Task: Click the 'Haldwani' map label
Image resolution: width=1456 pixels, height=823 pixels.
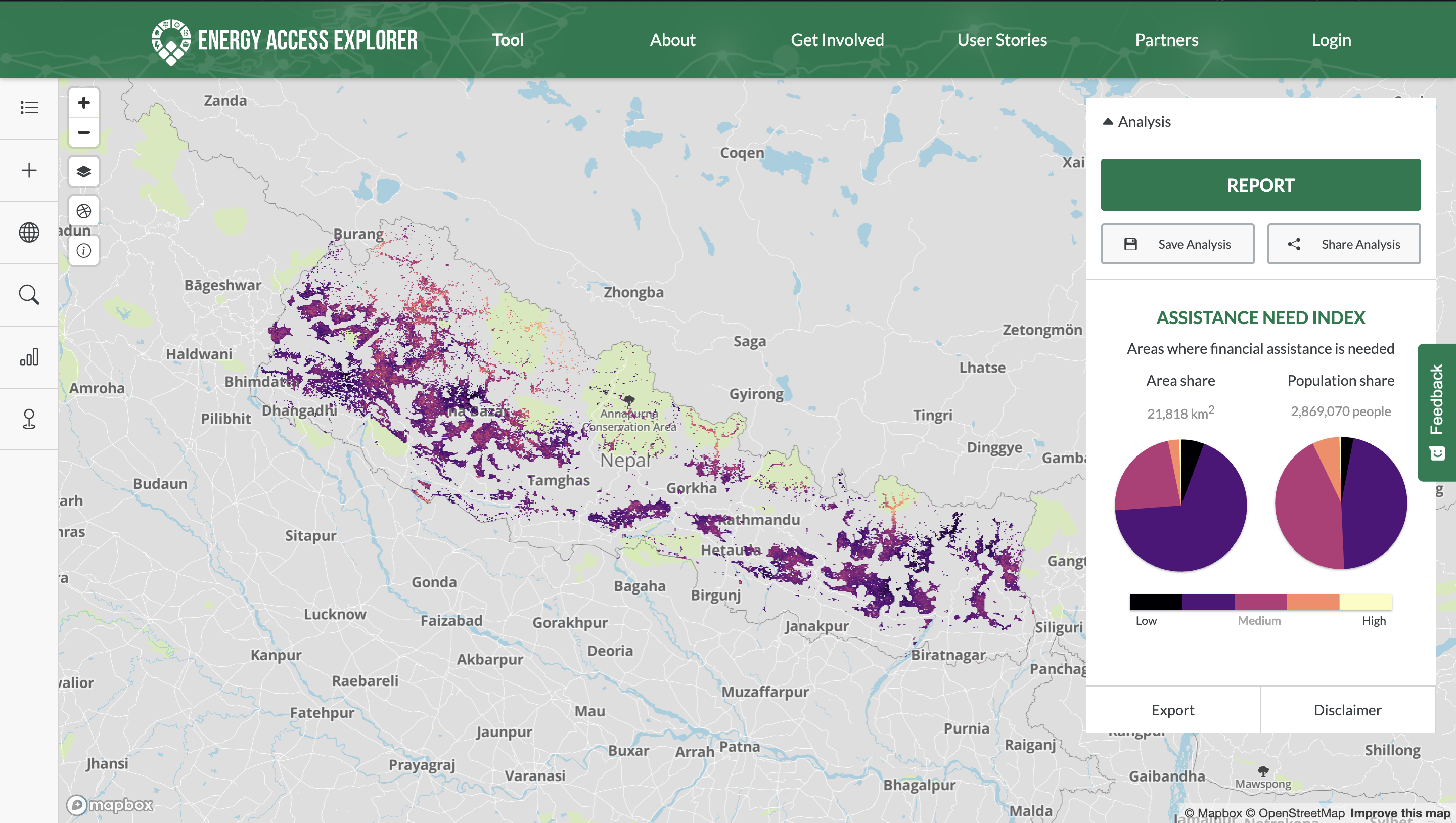Action: click(199, 354)
